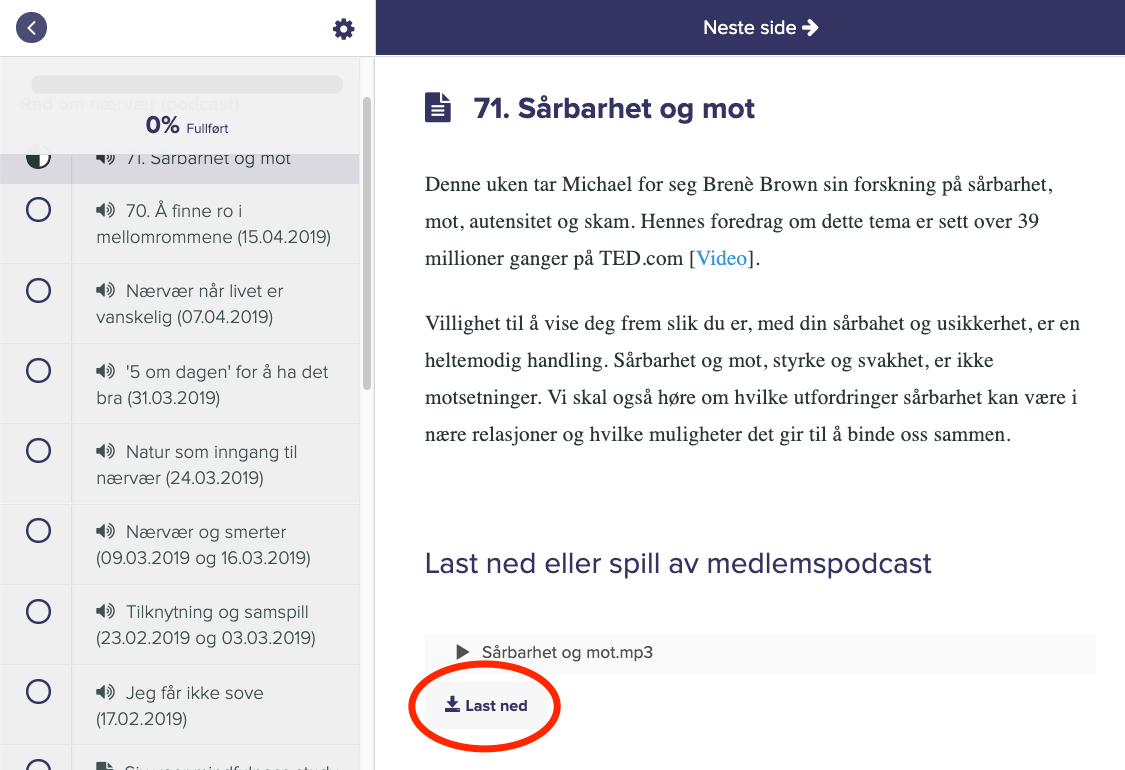Toggle completion circle for Tilknytning og samspill

click(38, 611)
